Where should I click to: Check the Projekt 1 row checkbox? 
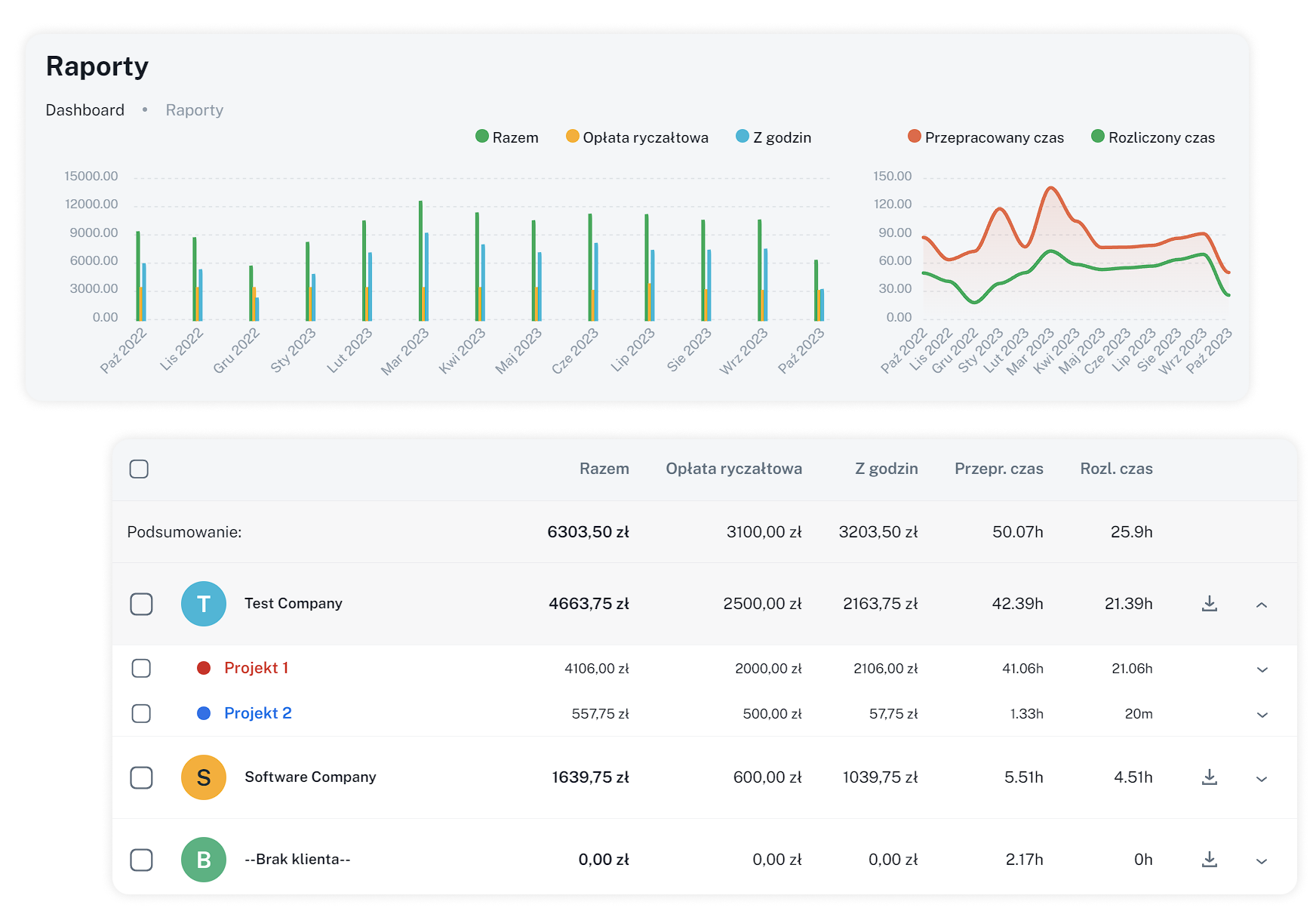(x=141, y=668)
